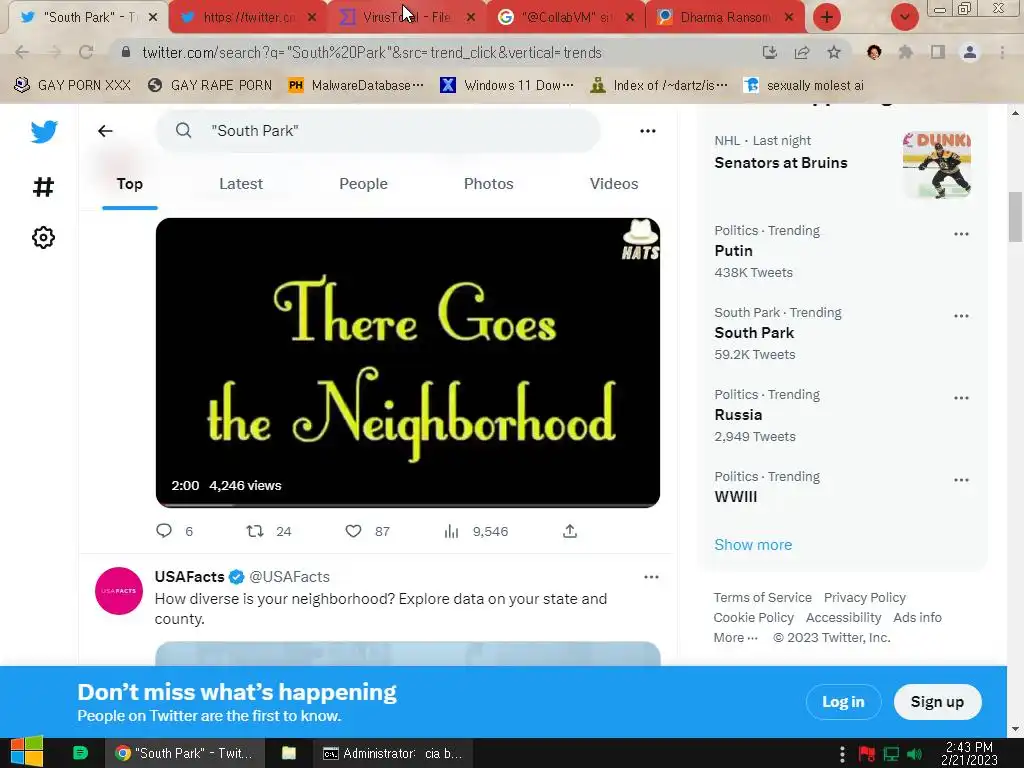
Task: Go back with the search arrow
Action: (105, 131)
